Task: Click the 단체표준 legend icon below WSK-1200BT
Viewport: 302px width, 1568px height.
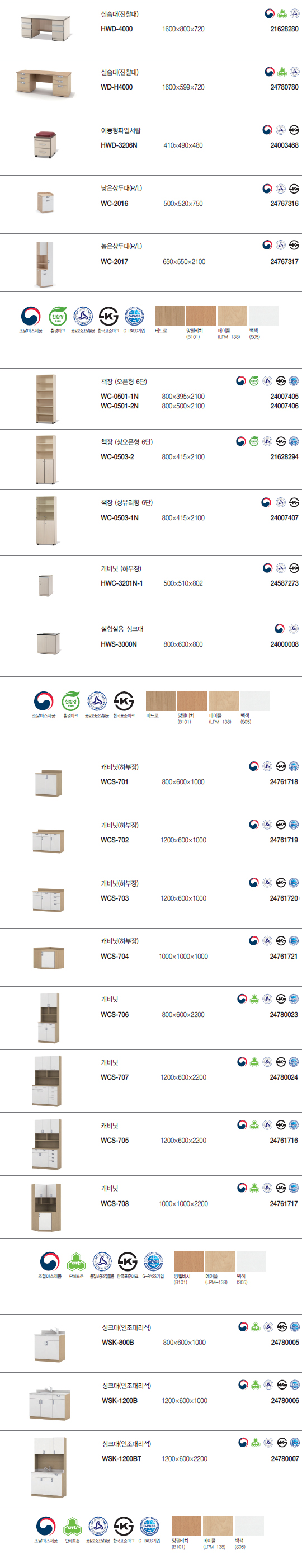Action: tap(73, 1527)
